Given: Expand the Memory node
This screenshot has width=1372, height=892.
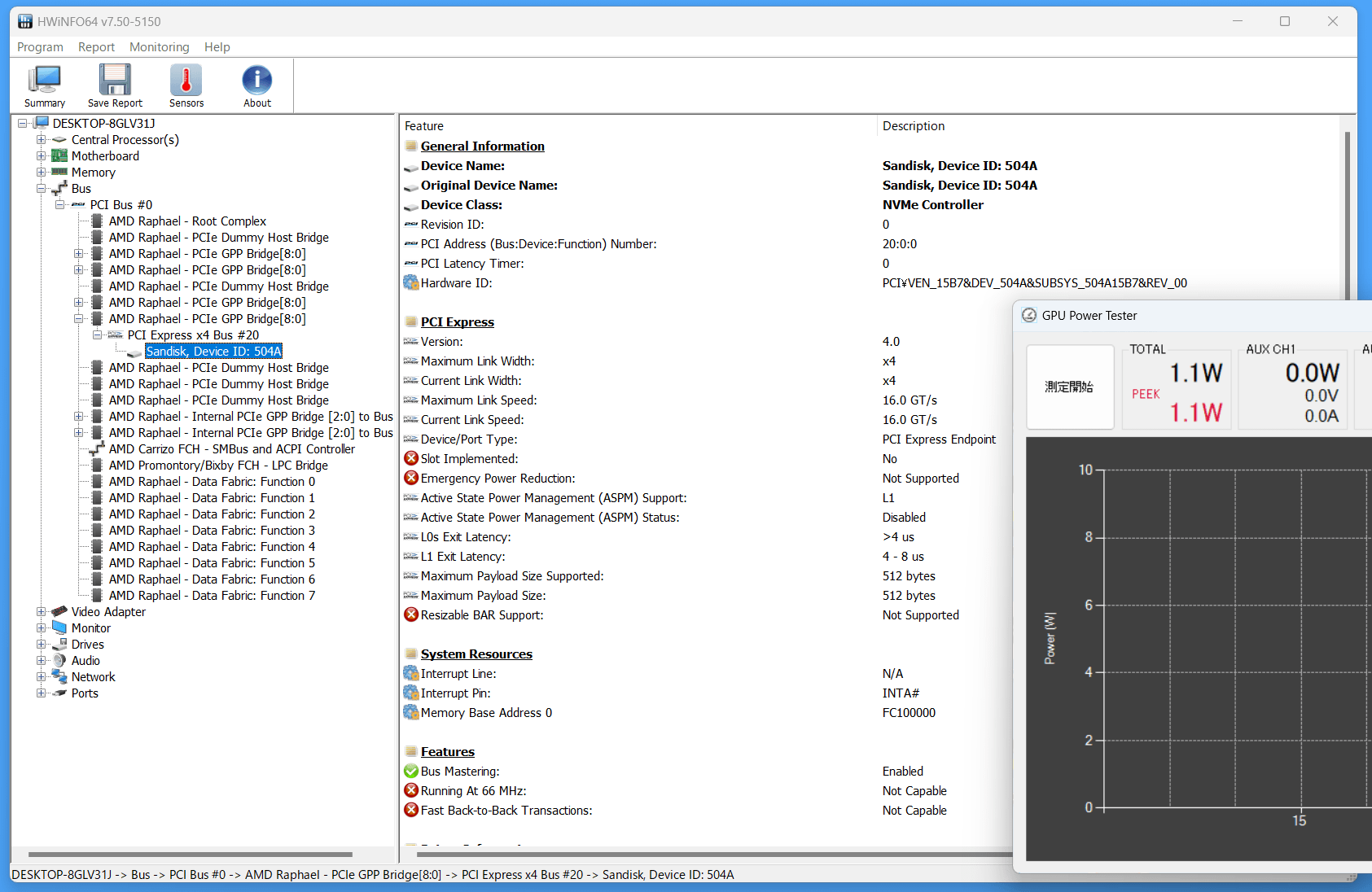Looking at the screenshot, I should pos(41,172).
